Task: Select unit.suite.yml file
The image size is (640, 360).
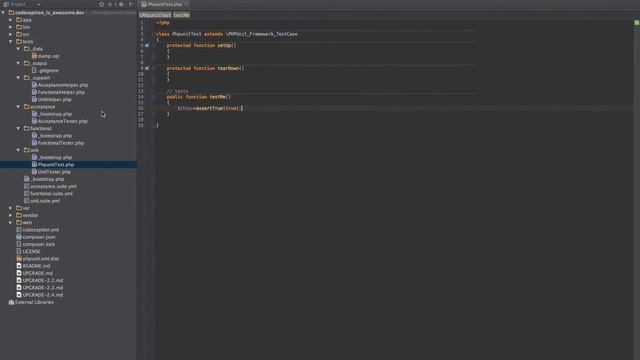Action: 45,201
